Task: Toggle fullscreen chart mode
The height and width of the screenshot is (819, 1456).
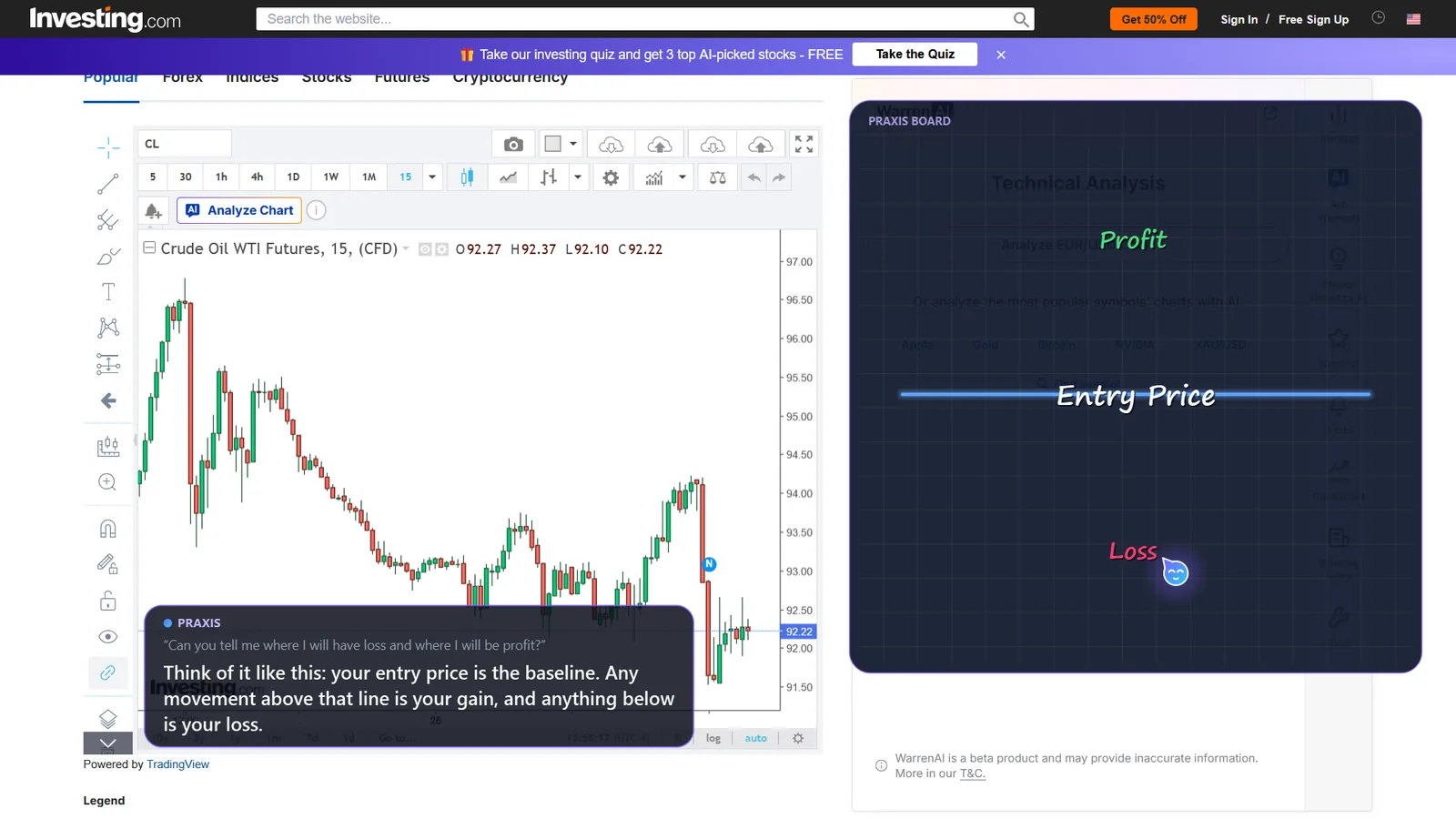Action: (x=804, y=144)
